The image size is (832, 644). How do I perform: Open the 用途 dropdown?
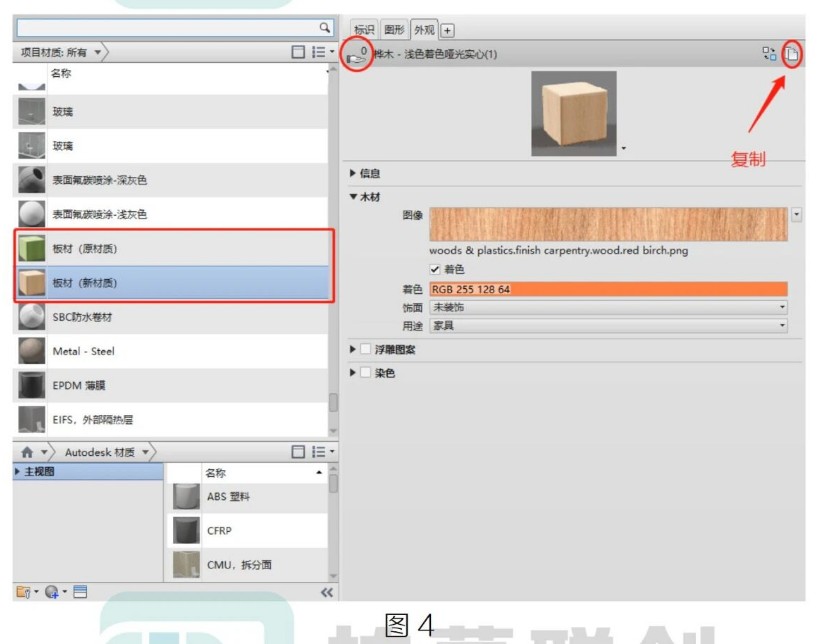pos(608,326)
